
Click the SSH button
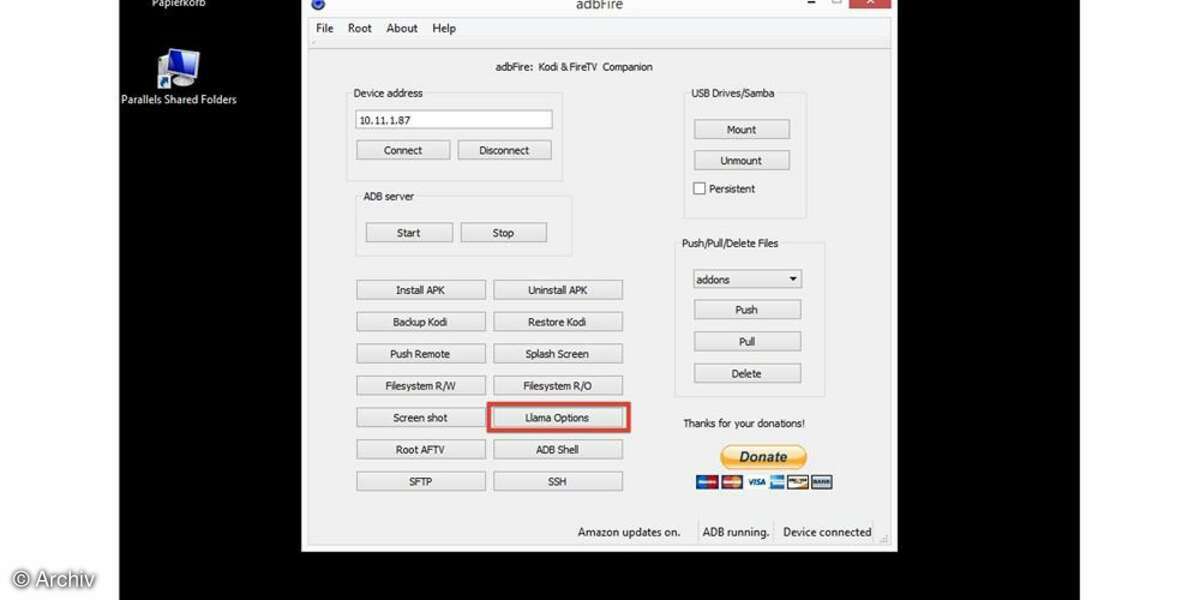pyautogui.click(x=558, y=481)
